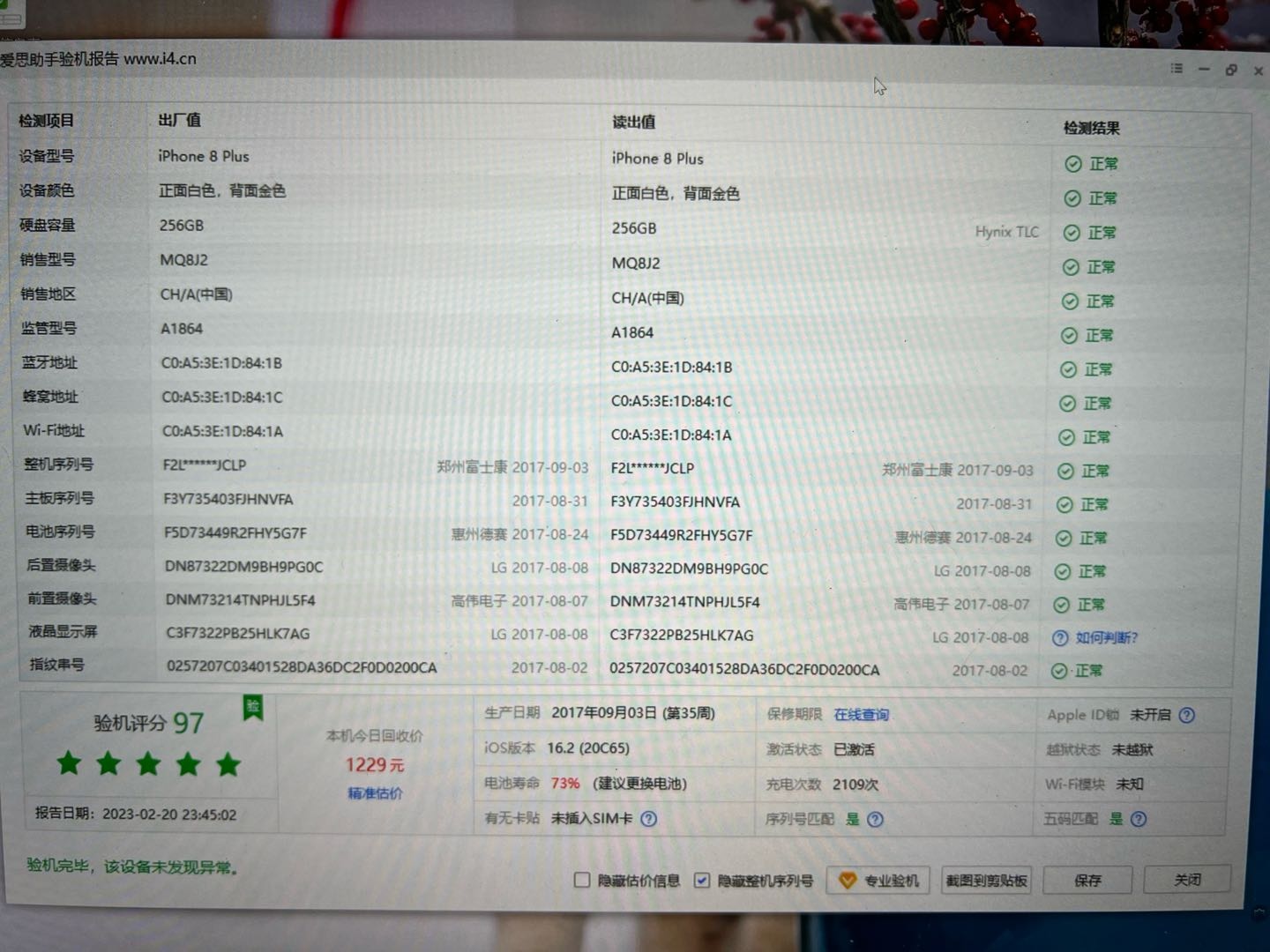Click the 专业验机 button
Screen dimensions: 1270x952
click(878, 881)
